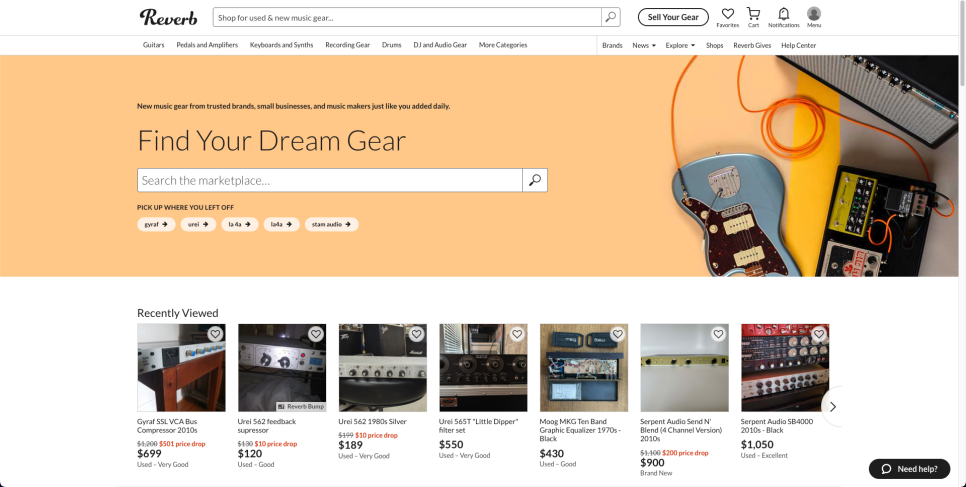Open the user avatar Menu

[x=814, y=17]
